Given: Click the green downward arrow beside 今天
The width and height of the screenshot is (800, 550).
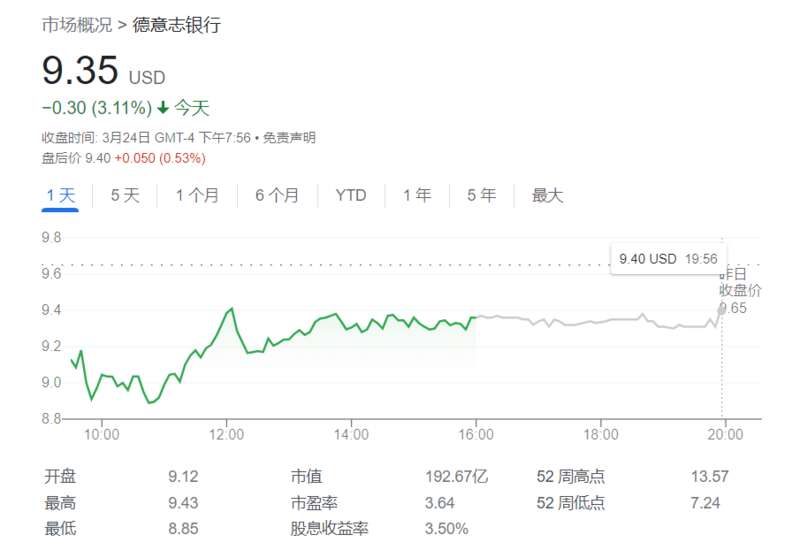Looking at the screenshot, I should 163,108.
